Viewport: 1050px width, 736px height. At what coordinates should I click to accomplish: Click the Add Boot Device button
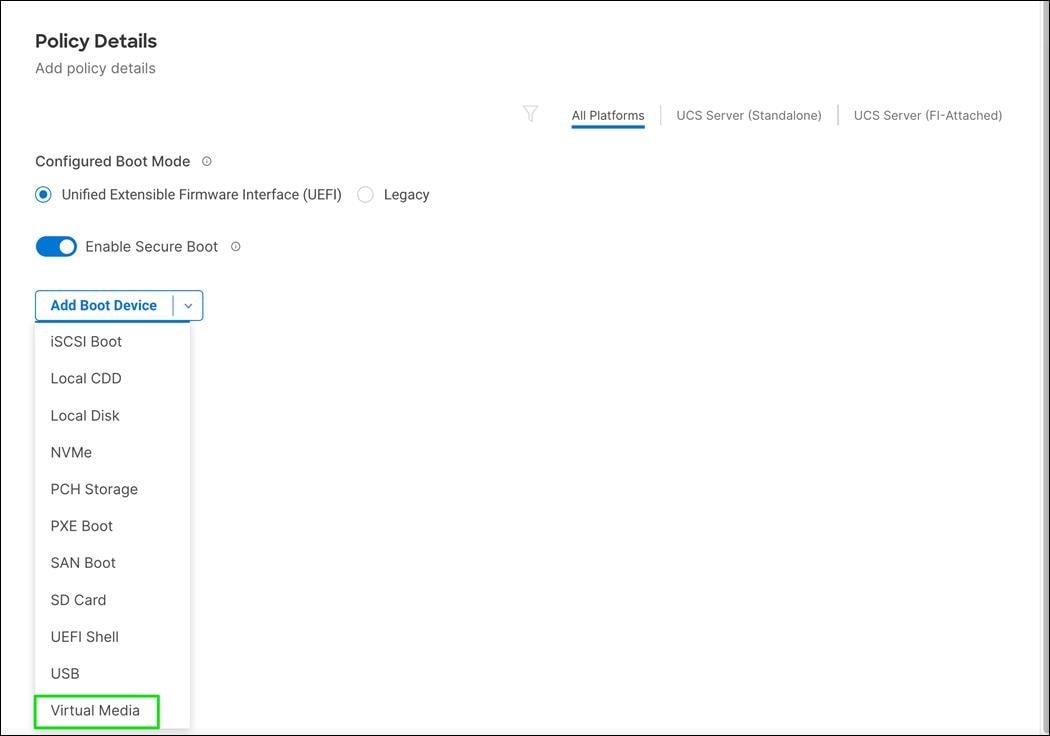[104, 305]
